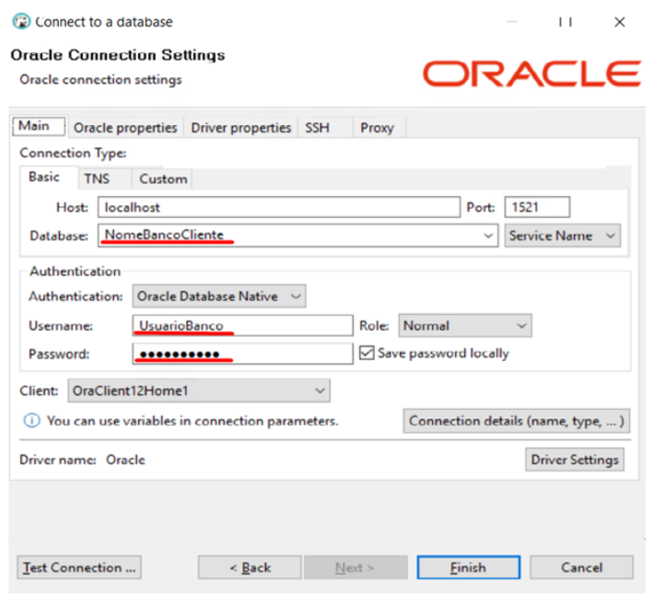Image resolution: width=649 pixels, height=594 pixels.
Task: Open the Oracle properties tab
Action: click(125, 127)
